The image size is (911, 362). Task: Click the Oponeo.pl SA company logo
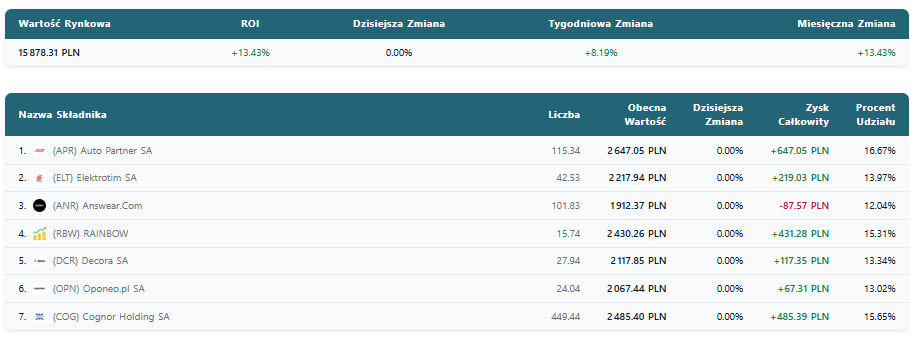tap(40, 289)
